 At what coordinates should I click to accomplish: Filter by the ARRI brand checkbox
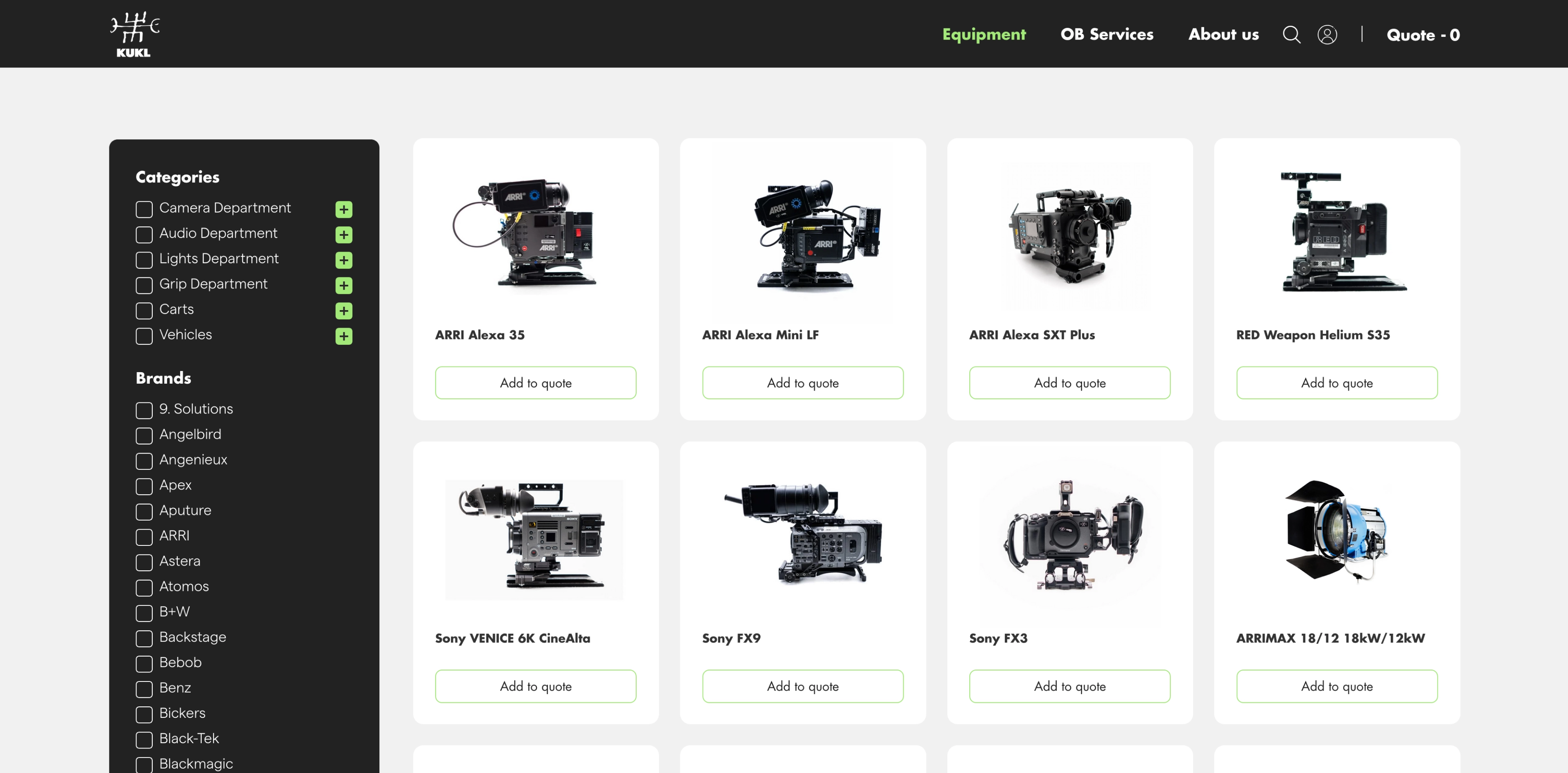144,537
